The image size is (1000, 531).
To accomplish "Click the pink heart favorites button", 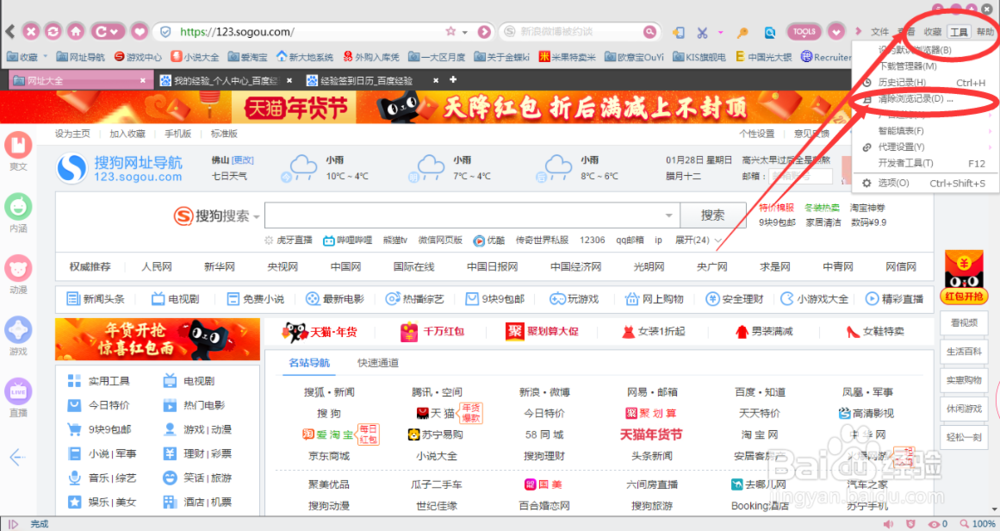I will click(139, 31).
